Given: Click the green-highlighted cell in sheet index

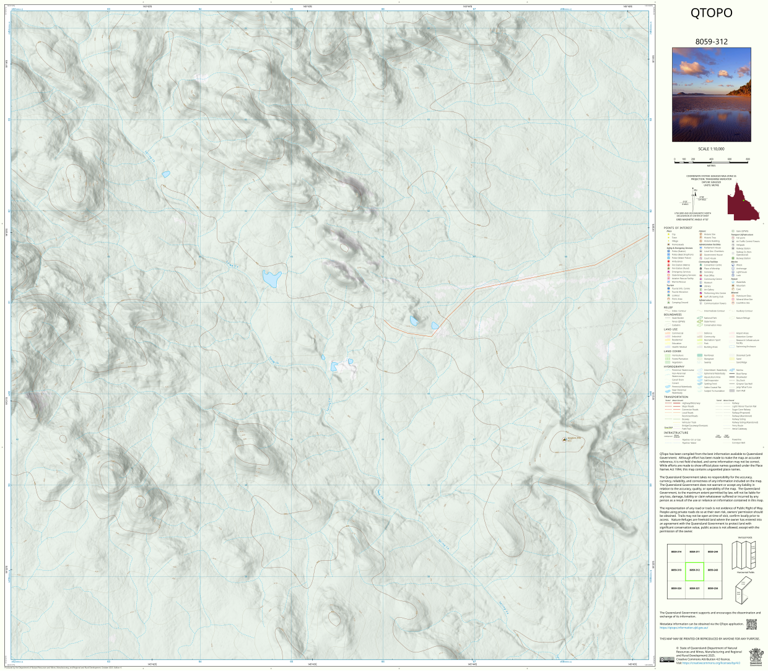Looking at the screenshot, I should tap(694, 571).
